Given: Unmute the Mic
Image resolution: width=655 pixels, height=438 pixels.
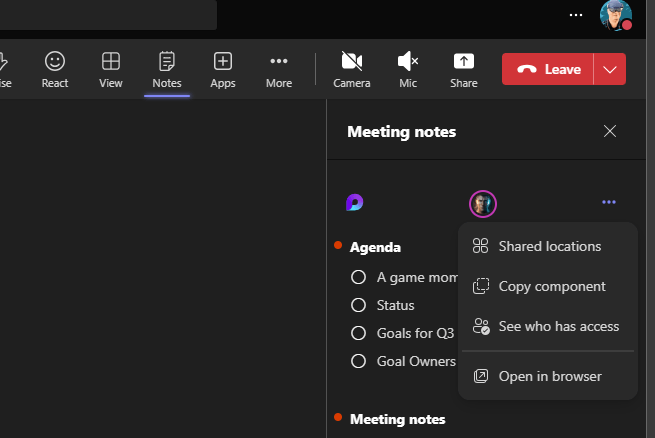Looking at the screenshot, I should (x=408, y=69).
